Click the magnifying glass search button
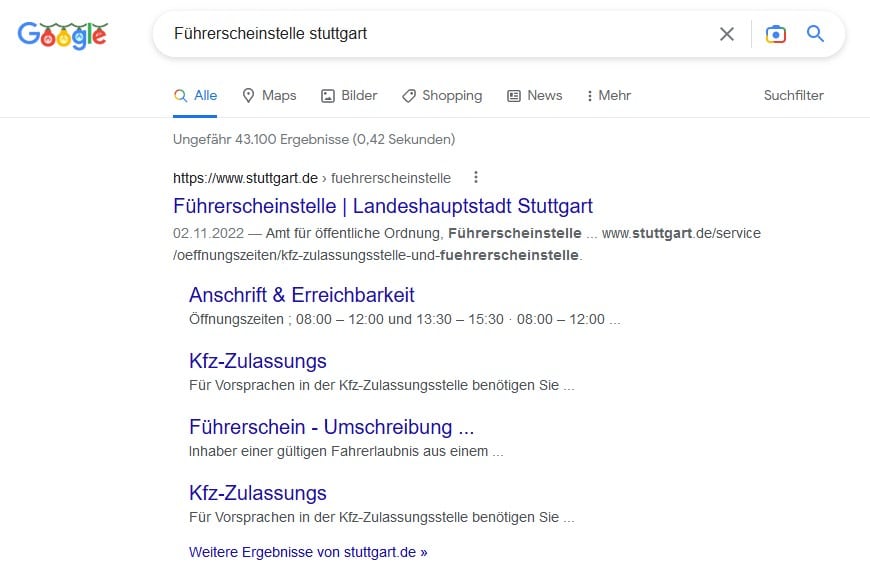870x574 pixels. pyautogui.click(x=815, y=34)
